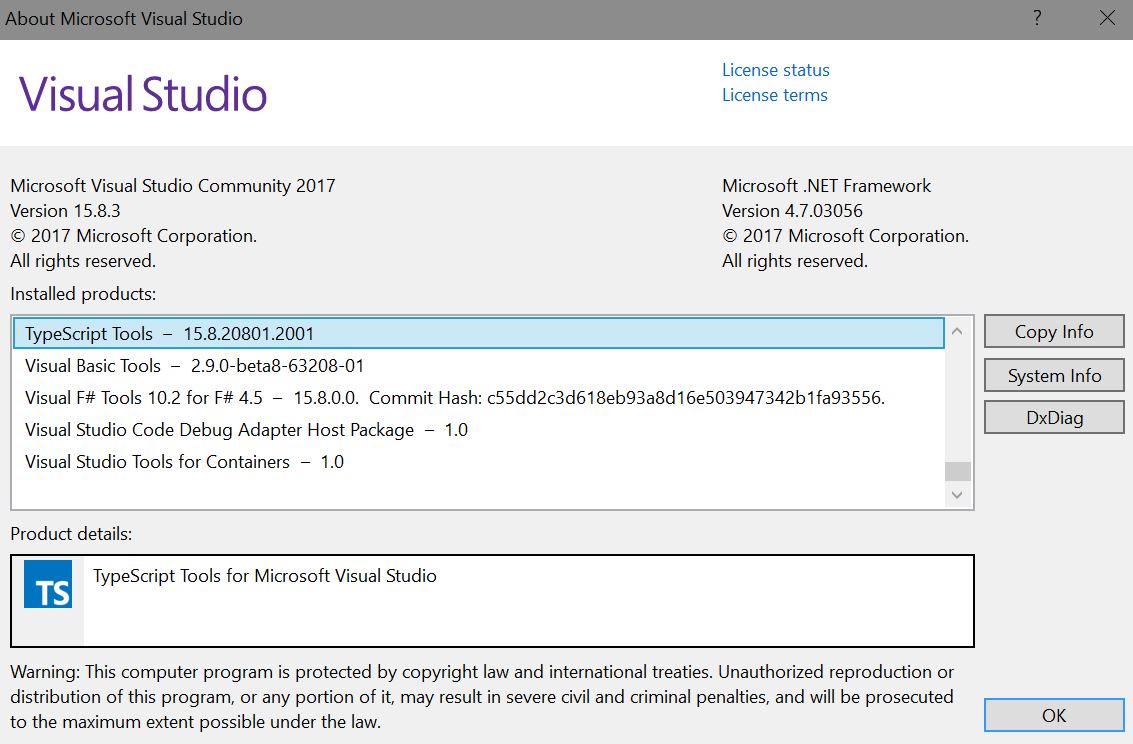The width and height of the screenshot is (1133, 744).
Task: Launch DxDiag diagnostics
Action: 1054,417
